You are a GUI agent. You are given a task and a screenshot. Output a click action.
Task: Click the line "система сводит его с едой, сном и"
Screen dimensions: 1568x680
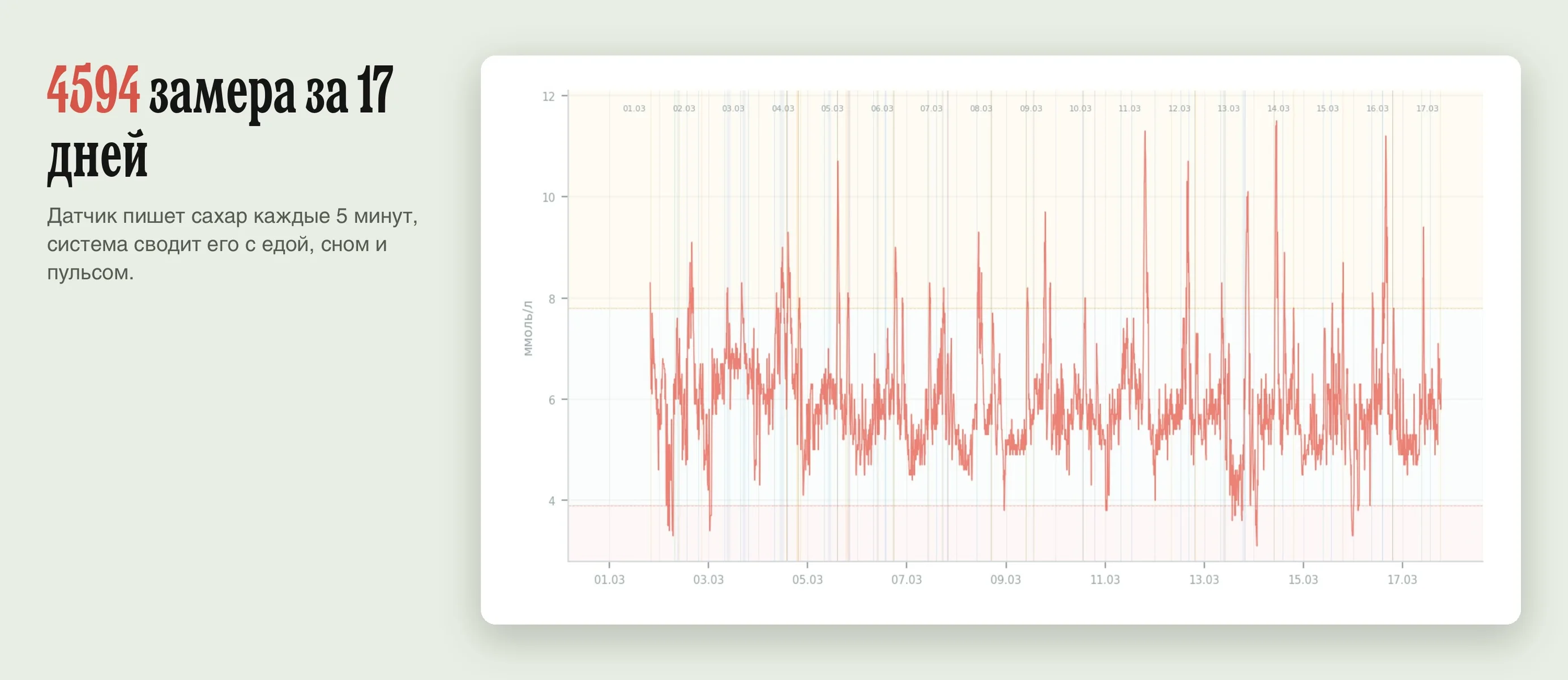tap(217, 244)
